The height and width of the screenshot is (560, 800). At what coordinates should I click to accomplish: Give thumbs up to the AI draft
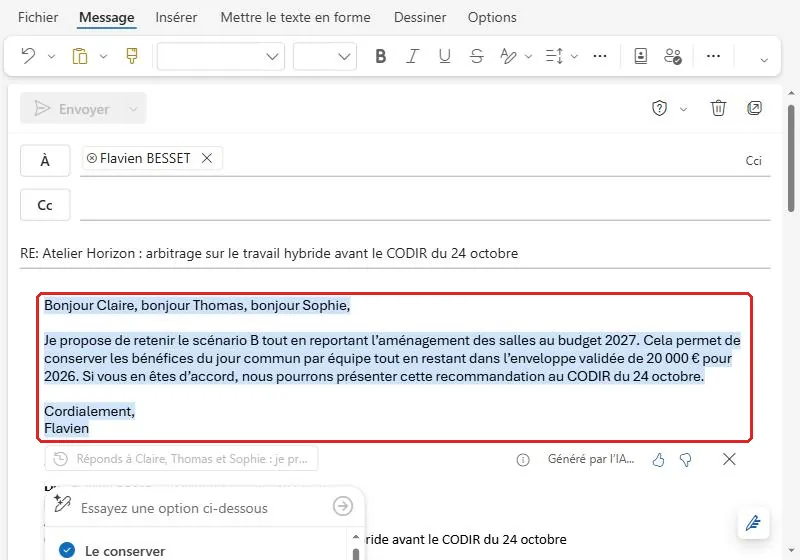658,460
